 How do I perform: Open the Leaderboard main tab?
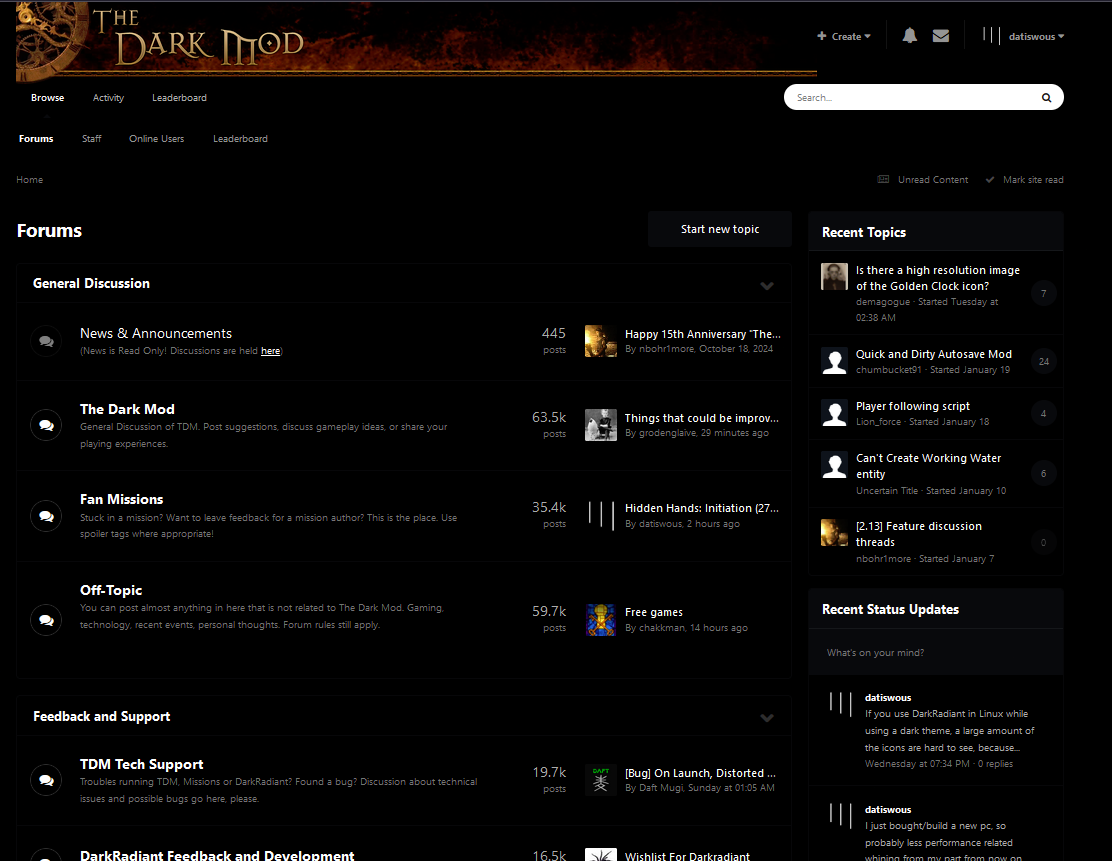tap(179, 98)
